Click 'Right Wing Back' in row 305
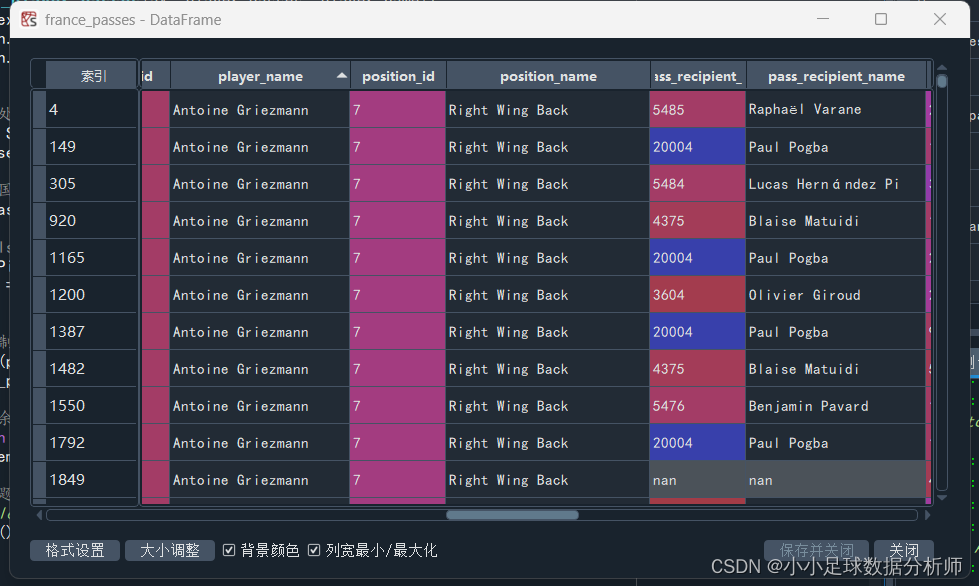979x586 pixels. pyautogui.click(x=548, y=183)
